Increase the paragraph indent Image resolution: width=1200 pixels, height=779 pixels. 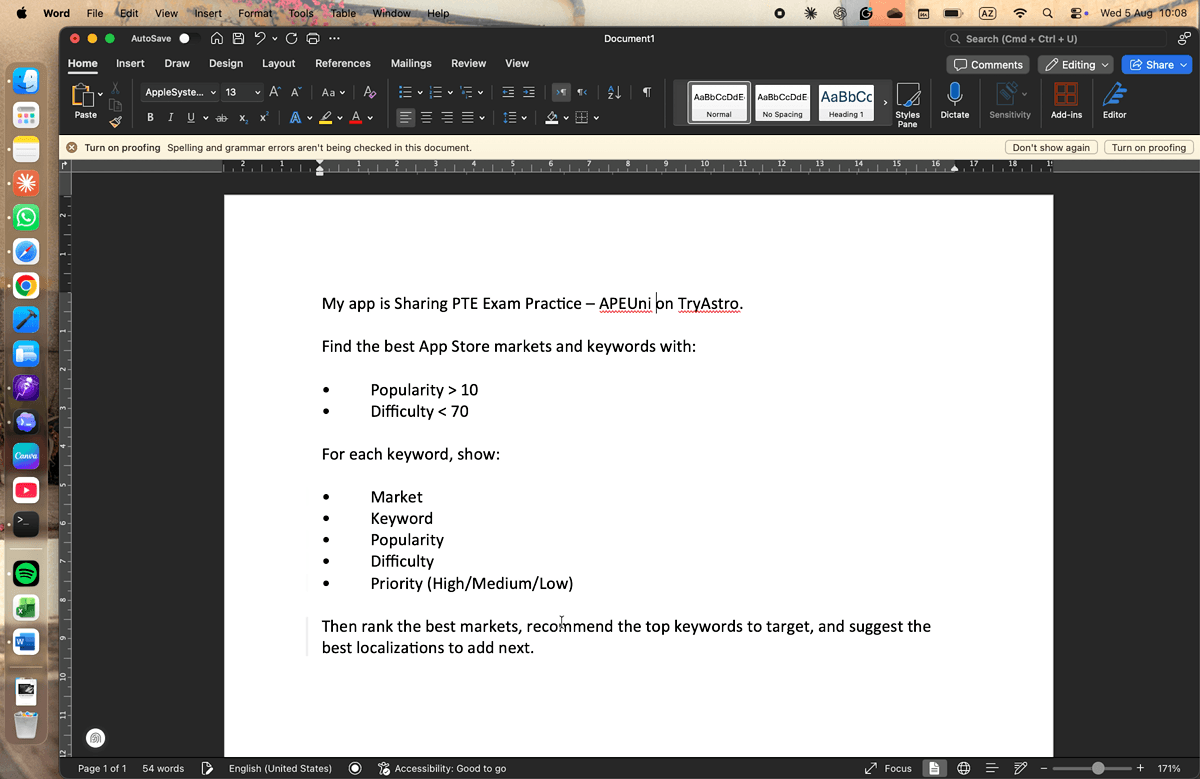[x=529, y=92]
